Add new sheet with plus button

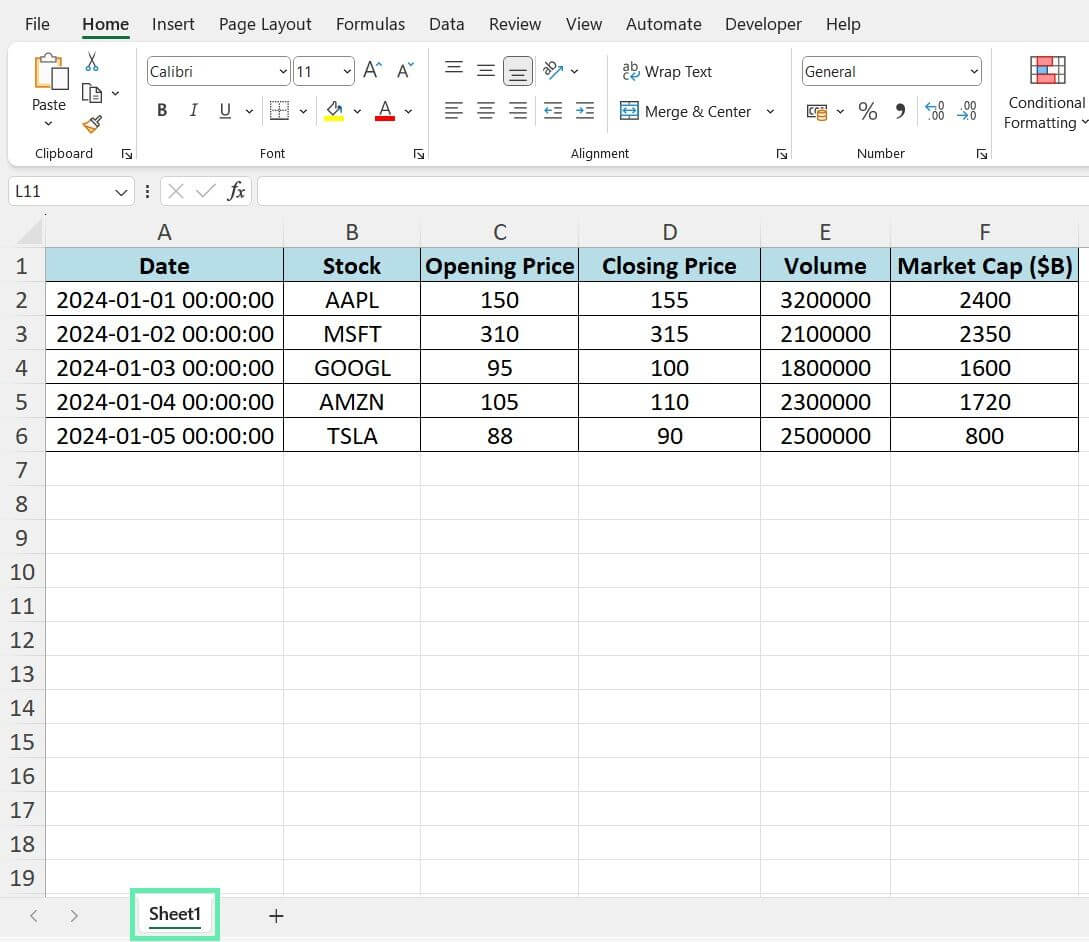click(x=276, y=915)
